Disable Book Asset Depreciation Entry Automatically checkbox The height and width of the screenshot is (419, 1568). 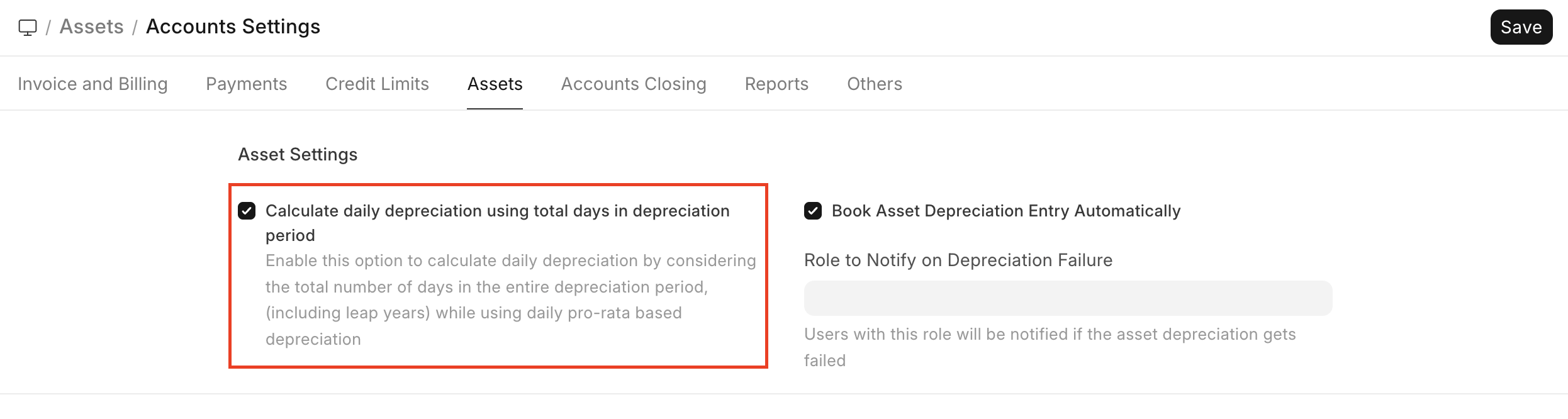tap(813, 211)
